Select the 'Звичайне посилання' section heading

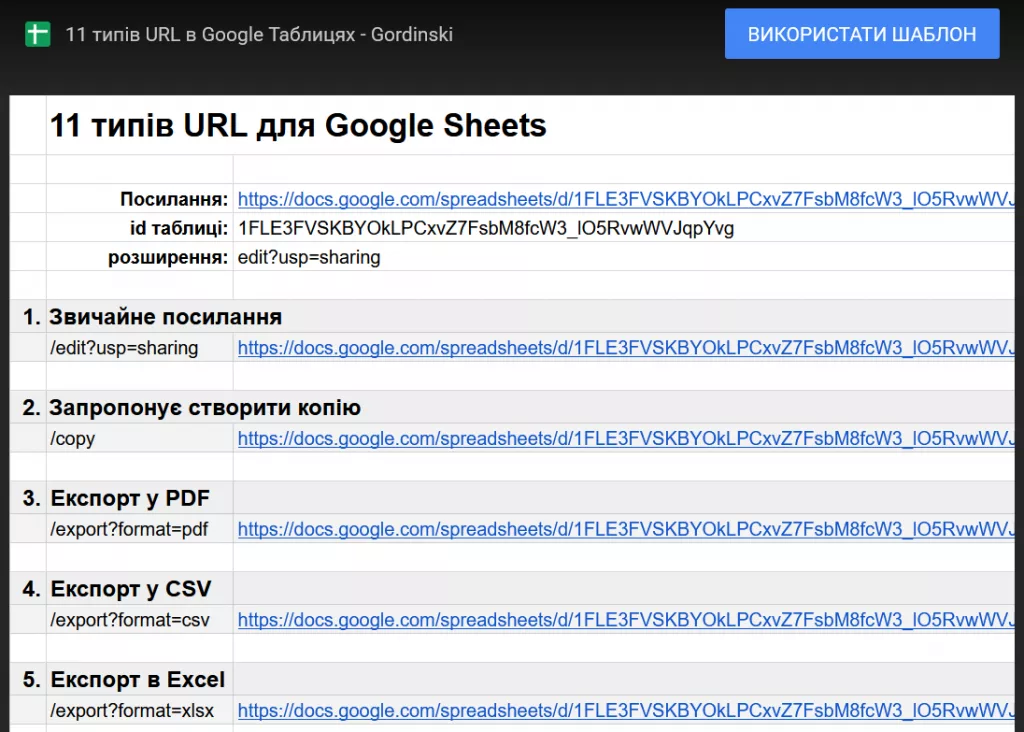[x=165, y=317]
